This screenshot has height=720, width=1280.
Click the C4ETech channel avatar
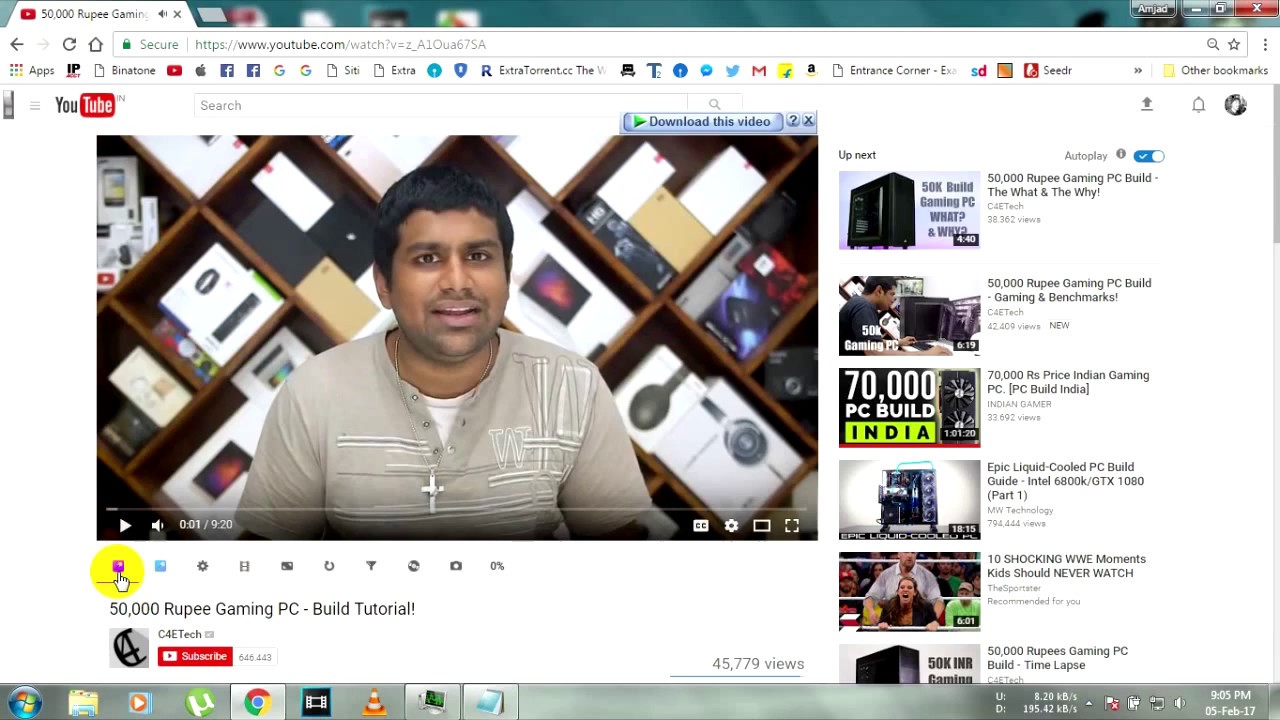coord(129,647)
